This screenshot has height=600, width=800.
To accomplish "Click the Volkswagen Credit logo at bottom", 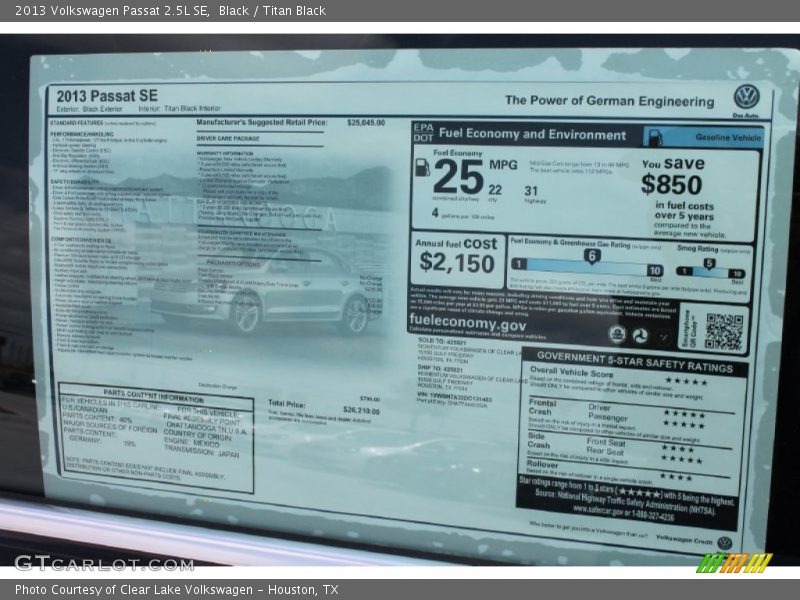I will (725, 542).
